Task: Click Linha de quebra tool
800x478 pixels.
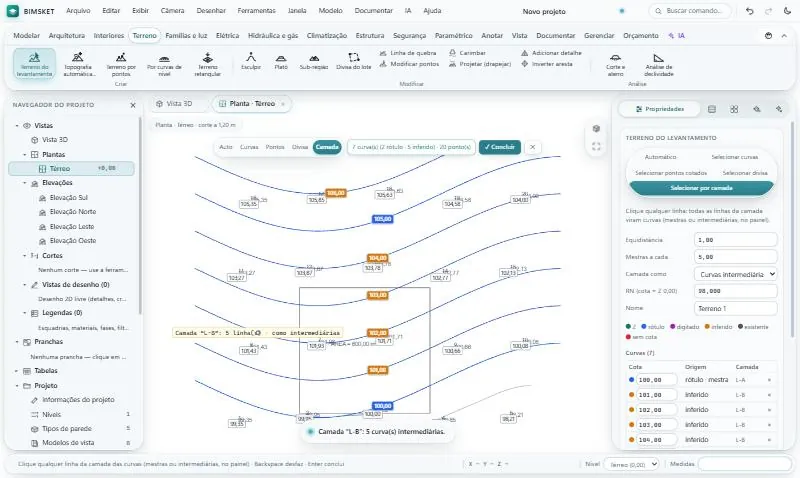Action: pyautogui.click(x=408, y=53)
